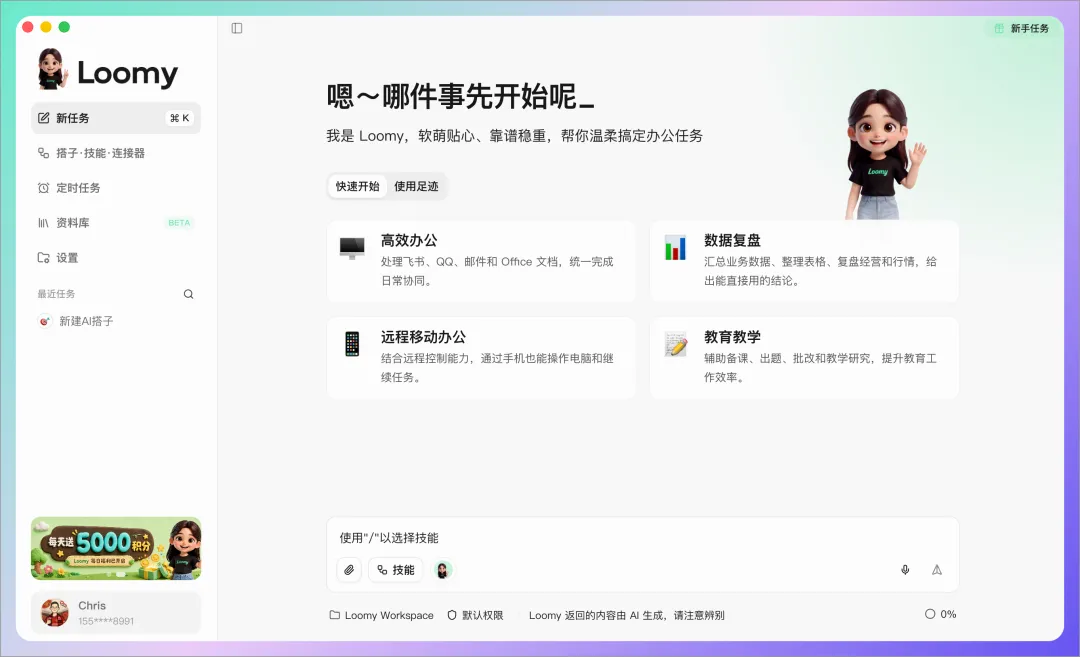Click the shield icon beside 默认权限
Screen dimensions: 1080x657
tap(452, 615)
